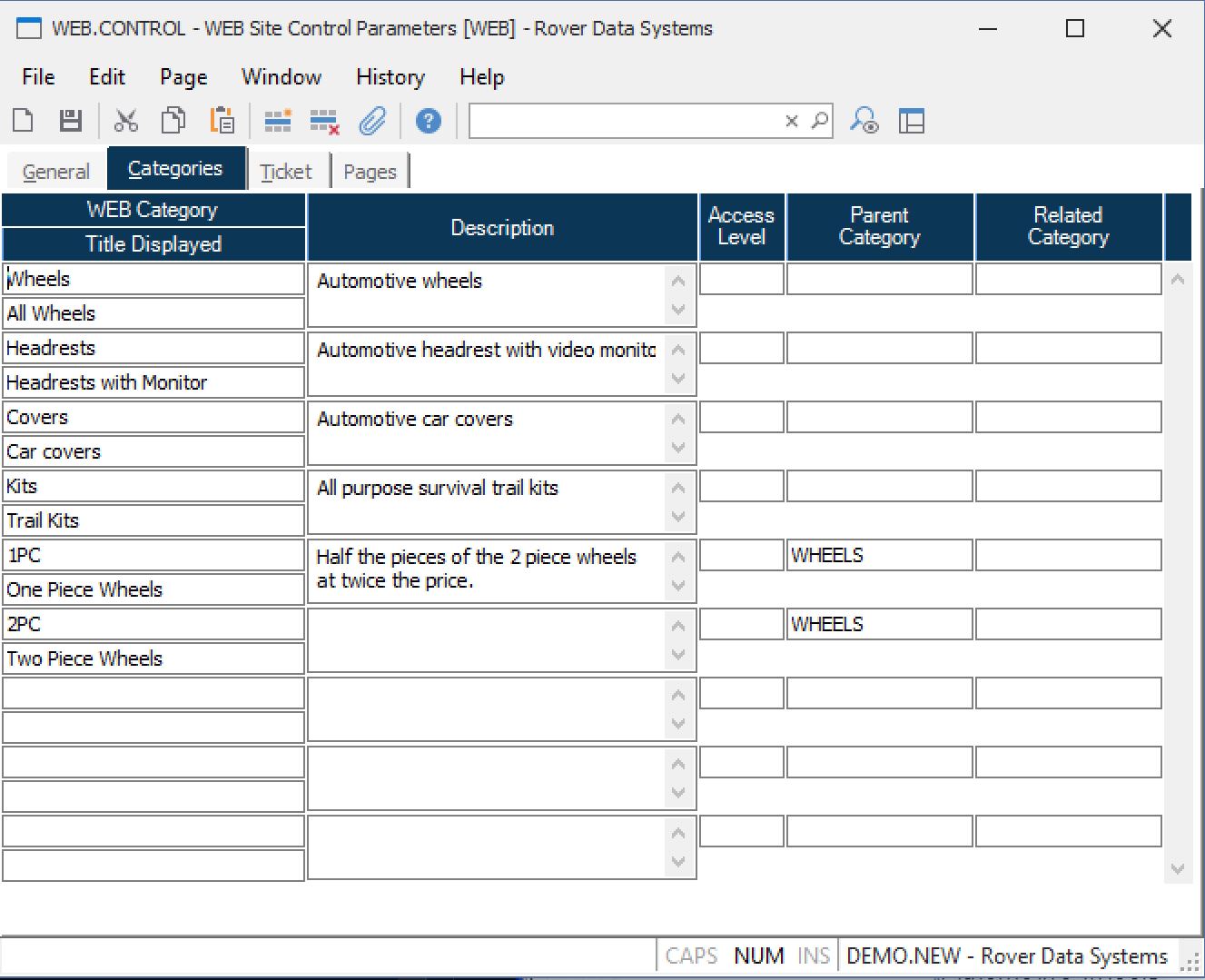Click the magnifier search icon in the search box
This screenshot has width=1205, height=980.
(820, 121)
